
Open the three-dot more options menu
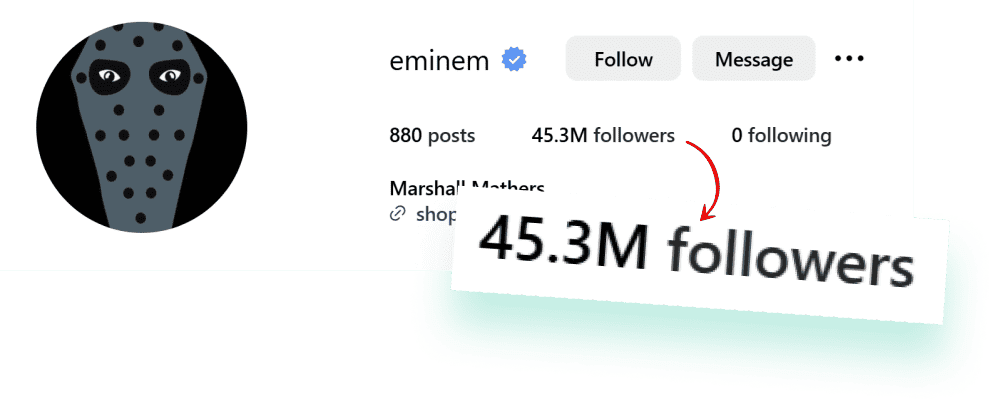coord(848,58)
